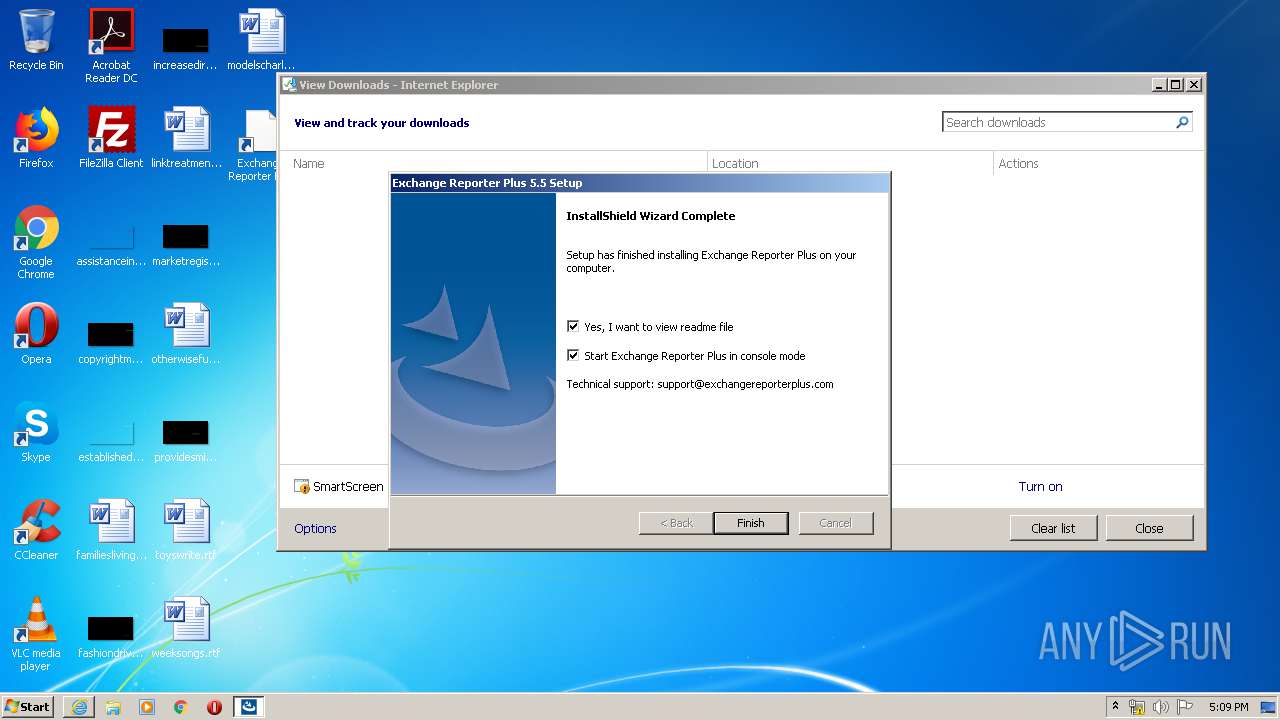Screen dimensions: 1280x720
Task: Click the volume icon in system tray
Action: pyautogui.click(x=1160, y=707)
